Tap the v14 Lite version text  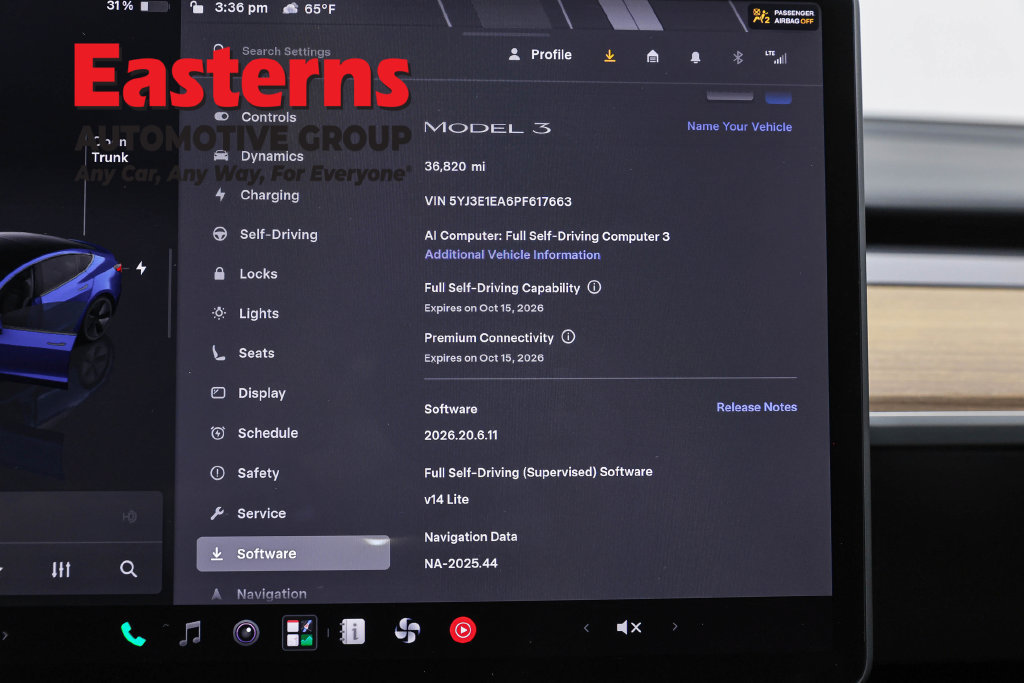(x=446, y=499)
